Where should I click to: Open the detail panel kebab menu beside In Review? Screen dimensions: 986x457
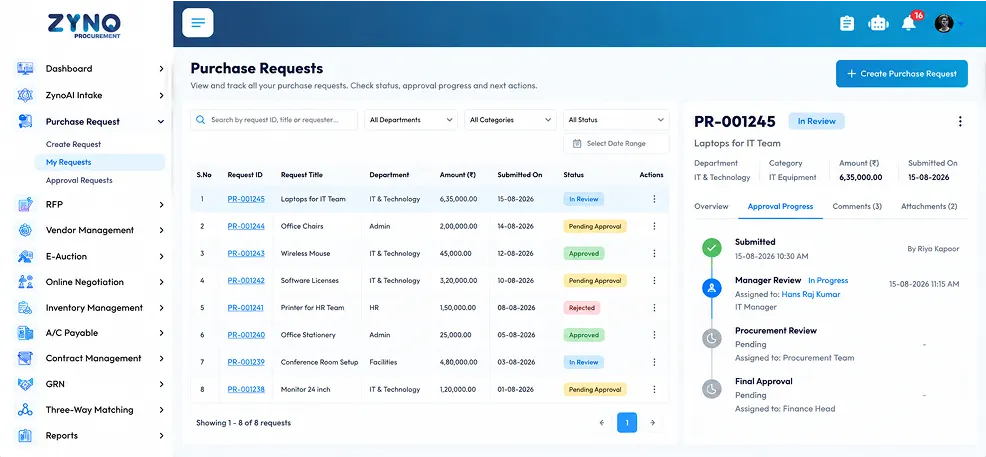[960, 121]
